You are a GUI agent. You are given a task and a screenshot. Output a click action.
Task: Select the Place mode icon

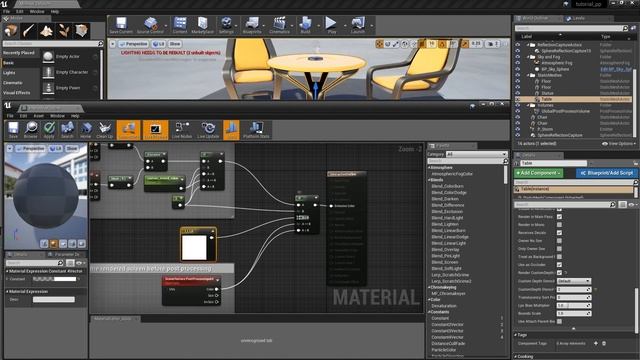pos(11,31)
